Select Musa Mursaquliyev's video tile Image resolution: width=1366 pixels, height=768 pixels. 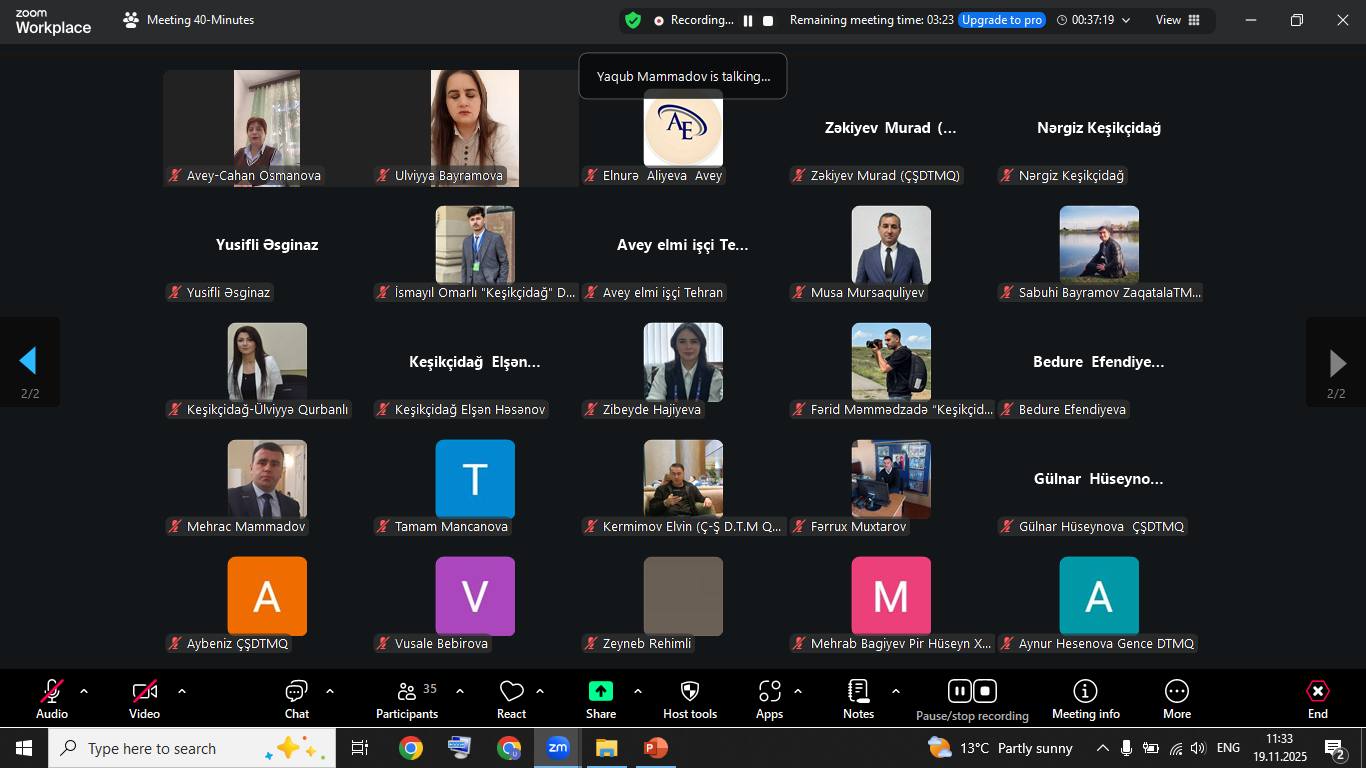tap(890, 246)
